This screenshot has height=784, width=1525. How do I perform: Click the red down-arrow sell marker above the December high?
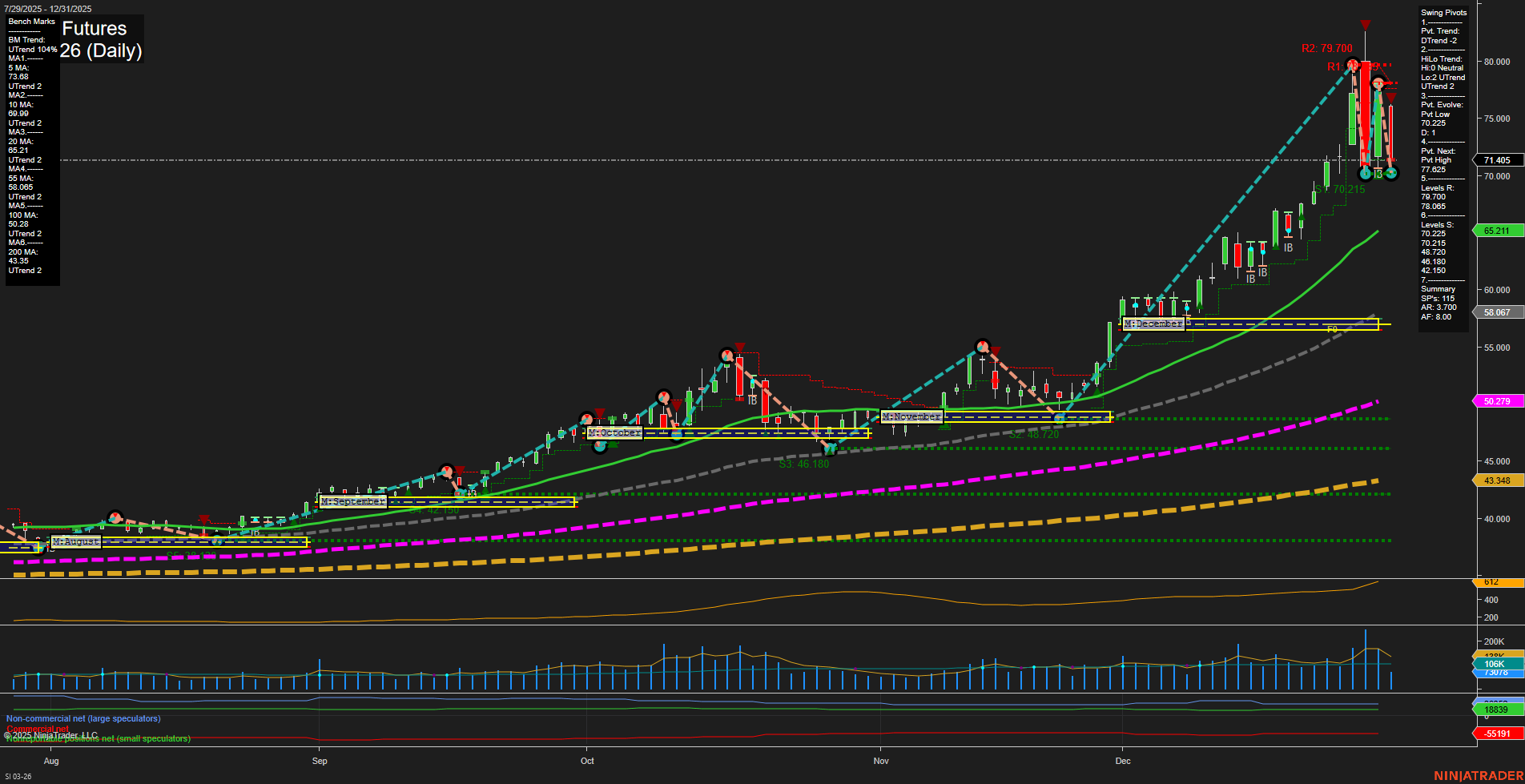pos(1365,24)
